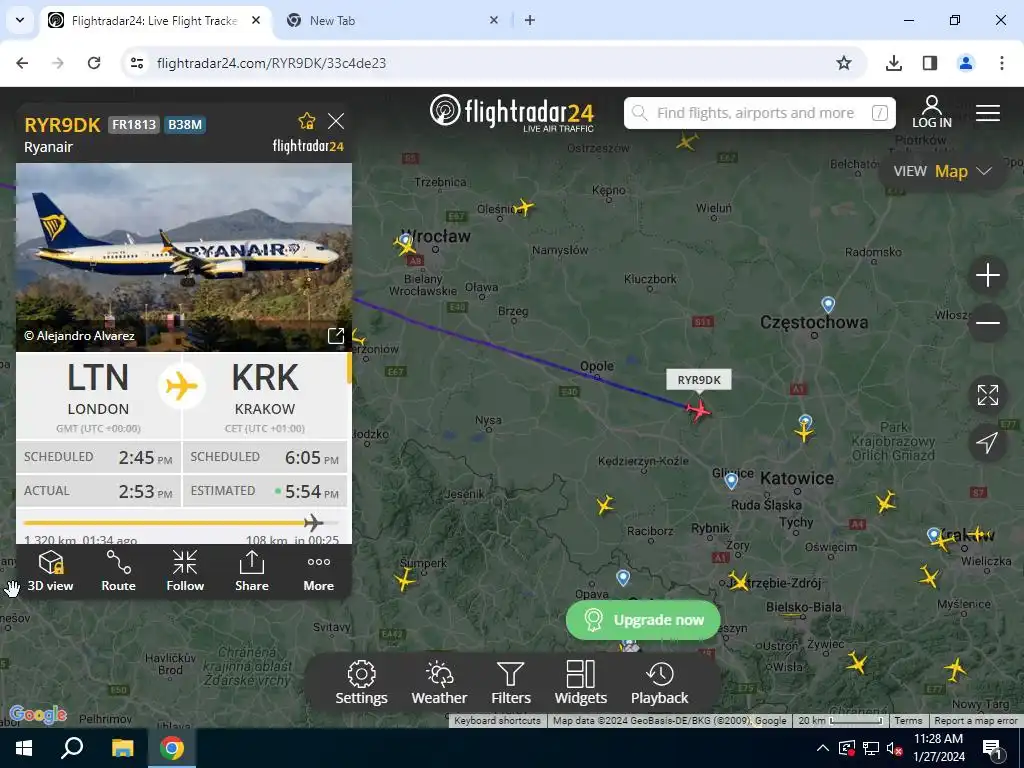
Task: Start Playback mode
Action: click(x=660, y=683)
